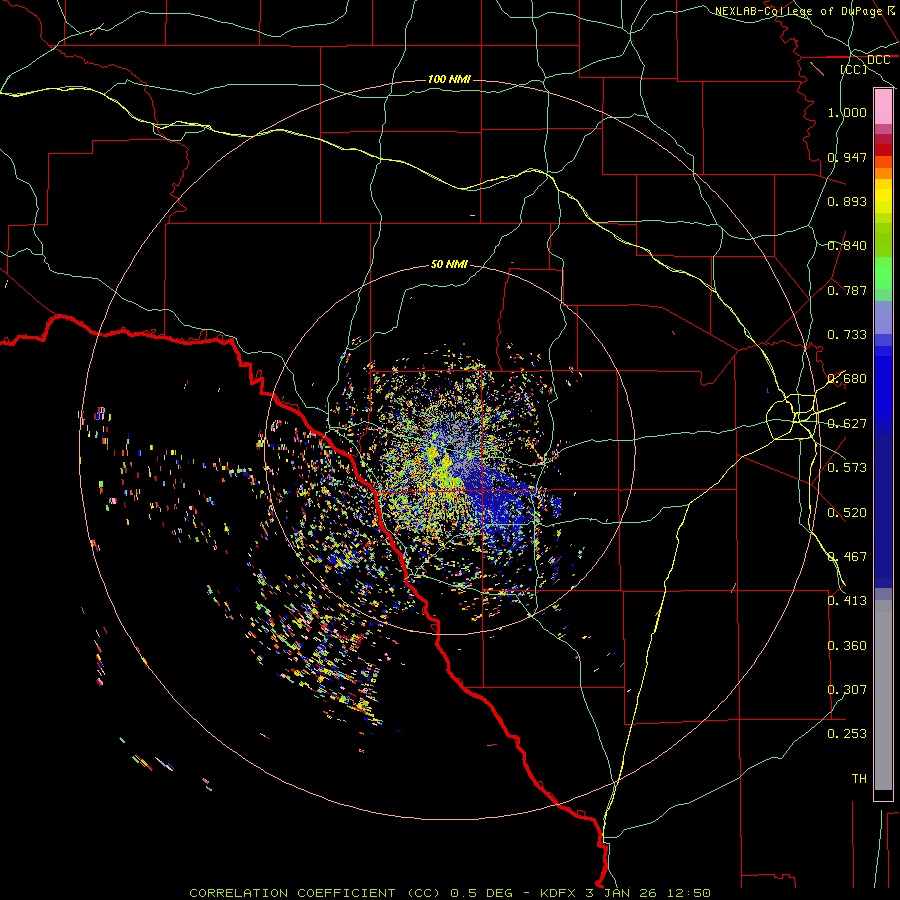This screenshot has height=900, width=900.
Task: Pick the pink swatch beside 1.000
Action: pyautogui.click(x=883, y=107)
